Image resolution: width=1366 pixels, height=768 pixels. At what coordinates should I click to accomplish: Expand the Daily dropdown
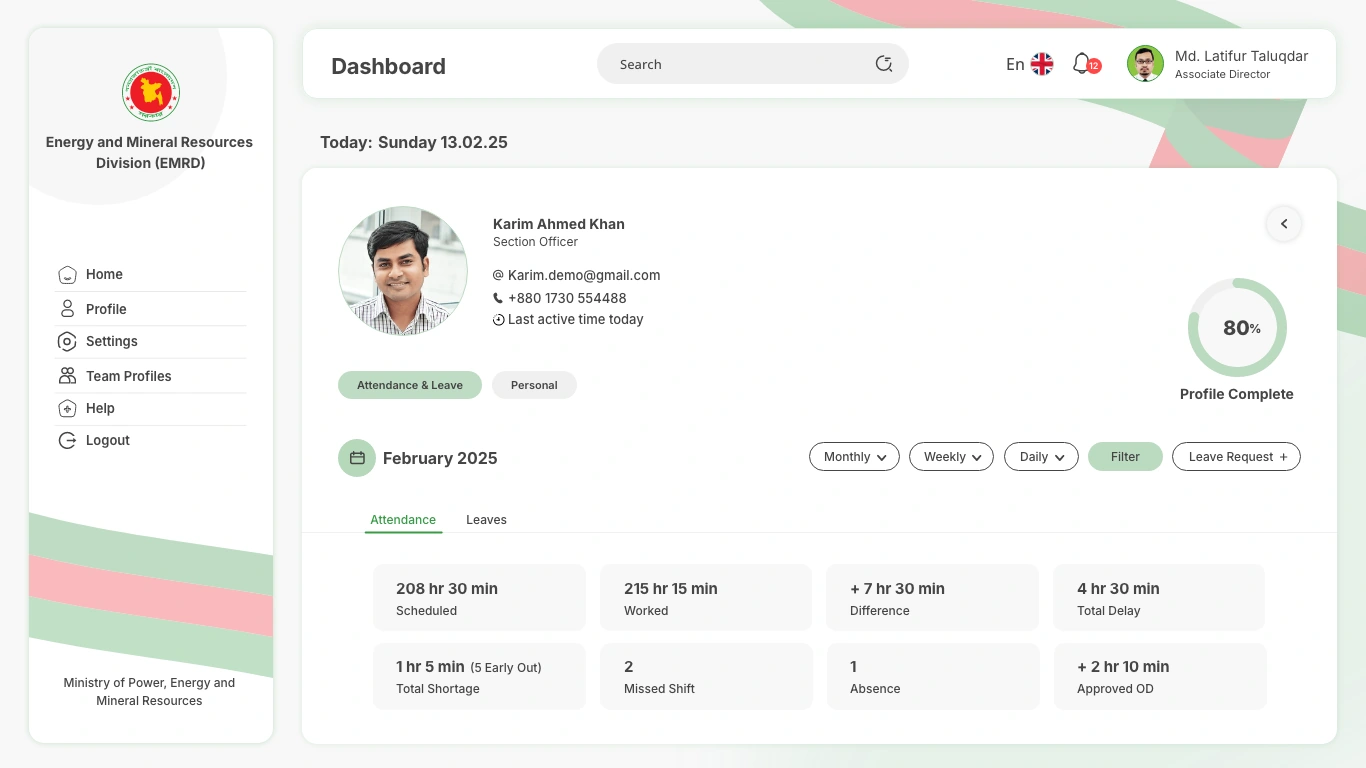click(x=1041, y=457)
